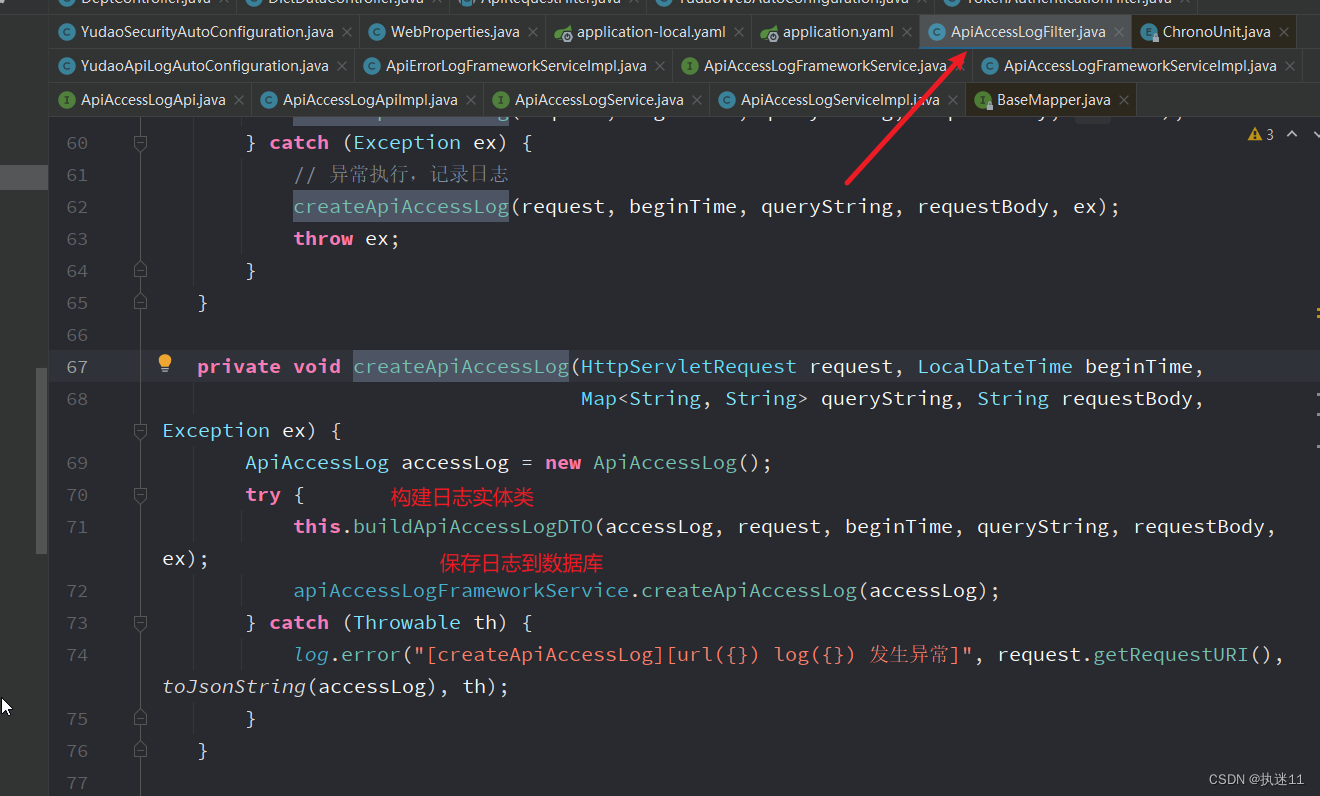Click the interface icon on the ApiAccessLogFrameworkService.java tab
Image resolution: width=1320 pixels, height=796 pixels.
click(x=690, y=66)
